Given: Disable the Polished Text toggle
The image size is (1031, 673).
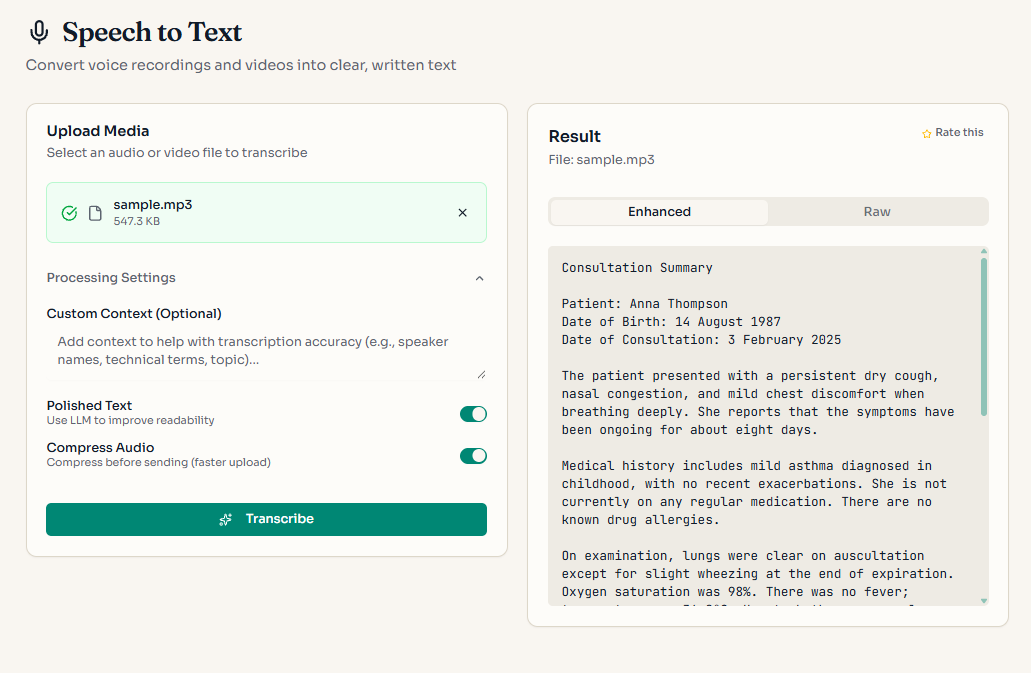Looking at the screenshot, I should click(472, 413).
